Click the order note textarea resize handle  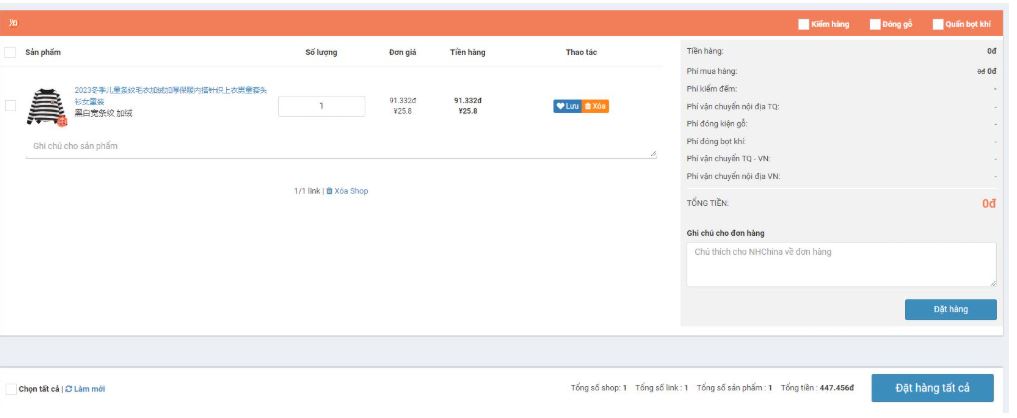click(x=992, y=283)
